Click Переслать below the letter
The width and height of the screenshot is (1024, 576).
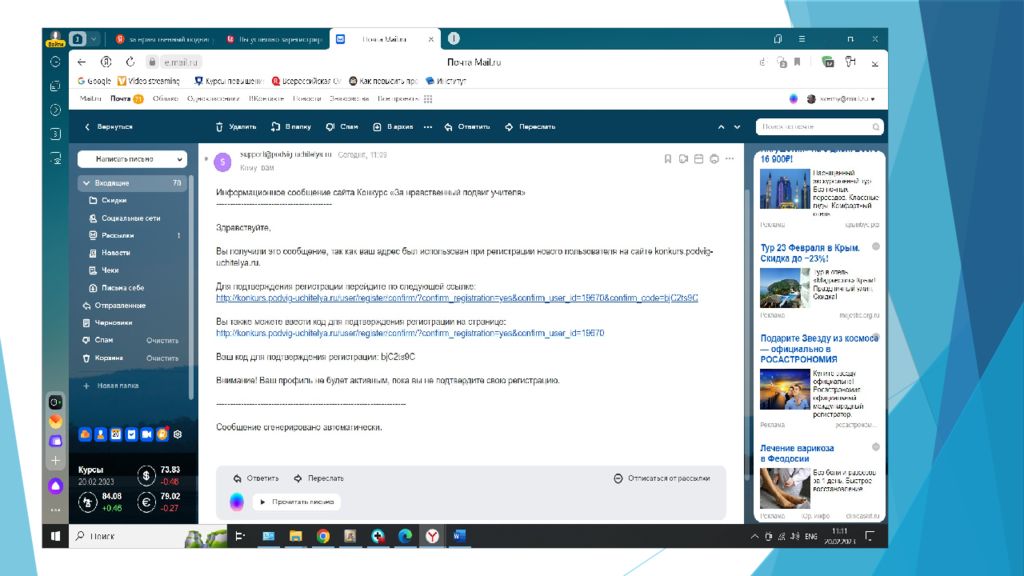tap(319, 479)
